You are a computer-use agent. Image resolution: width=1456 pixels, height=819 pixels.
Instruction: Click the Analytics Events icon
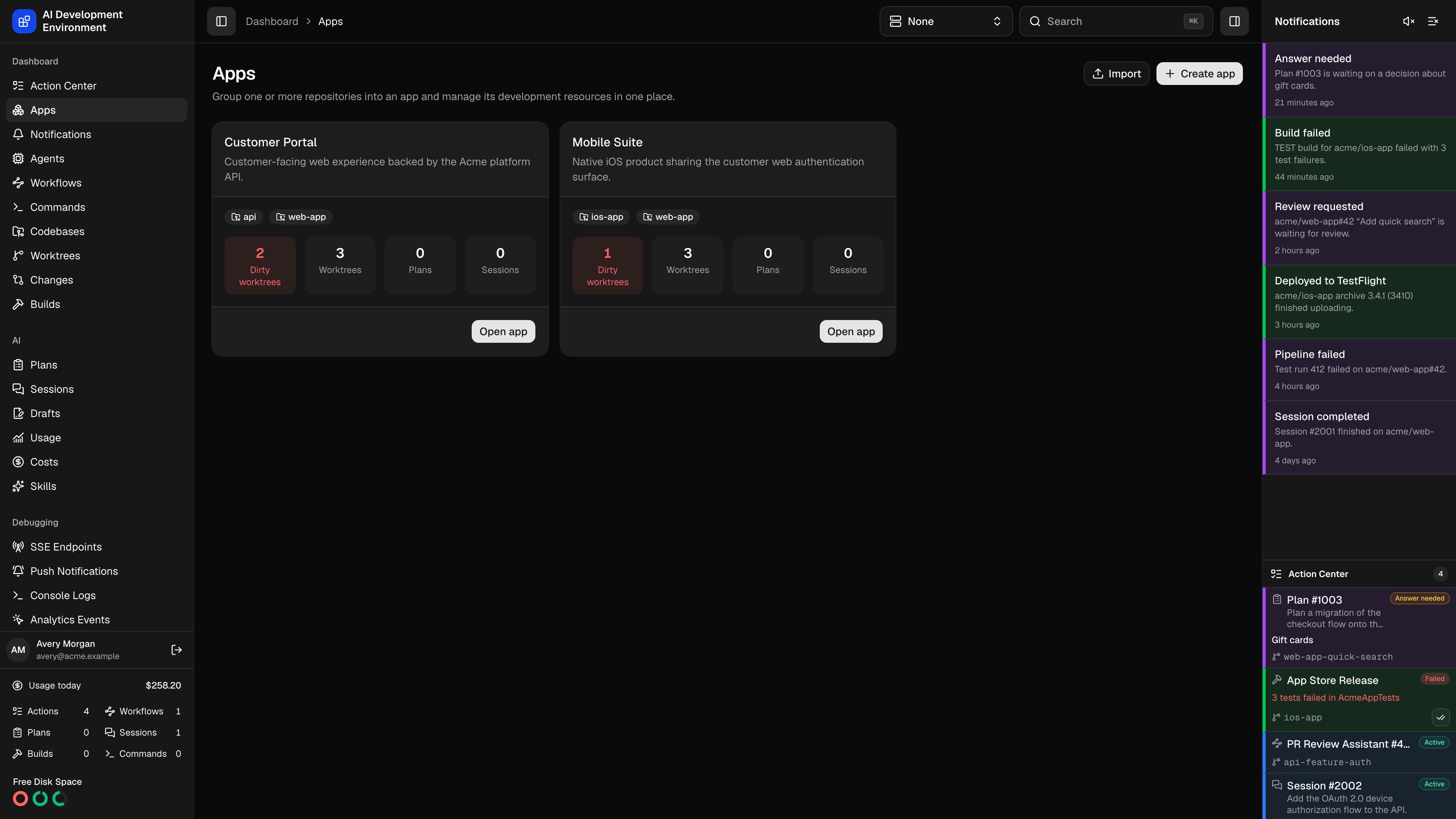click(x=18, y=620)
